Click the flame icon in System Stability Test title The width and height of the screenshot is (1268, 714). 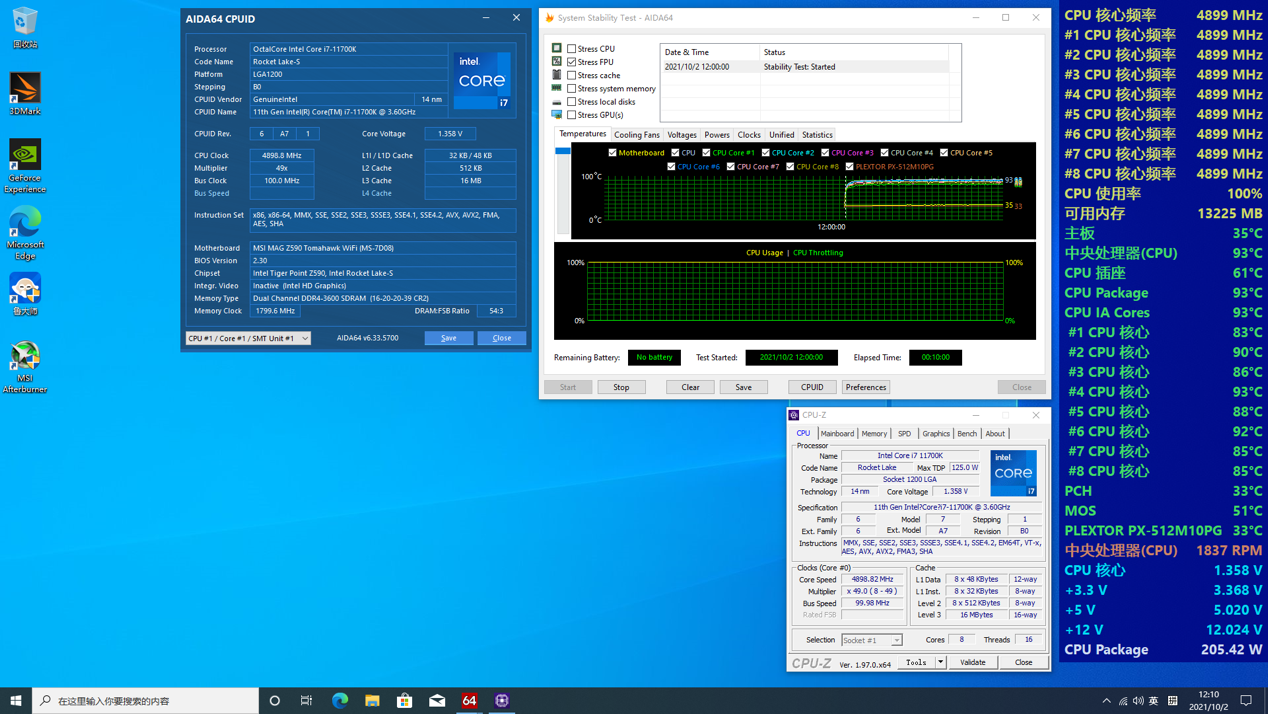coord(549,17)
